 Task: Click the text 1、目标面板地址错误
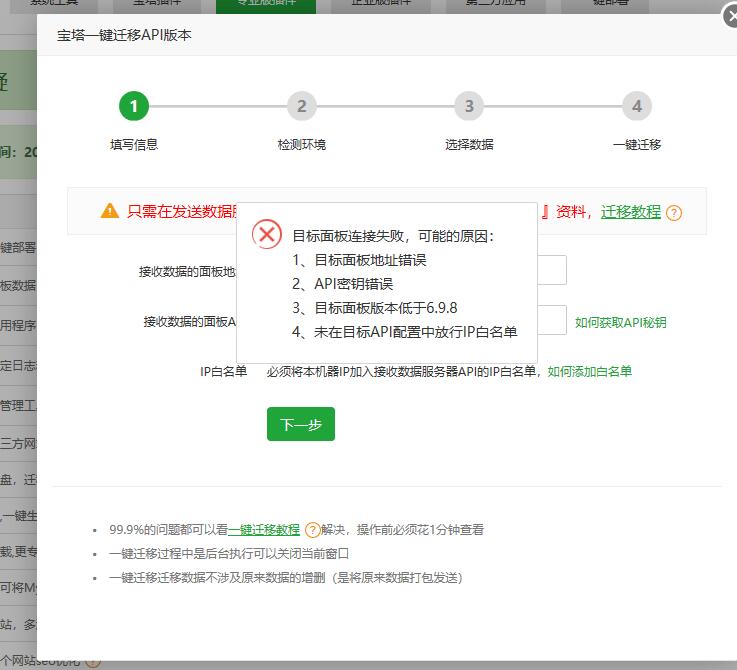pyautogui.click(x=359, y=260)
